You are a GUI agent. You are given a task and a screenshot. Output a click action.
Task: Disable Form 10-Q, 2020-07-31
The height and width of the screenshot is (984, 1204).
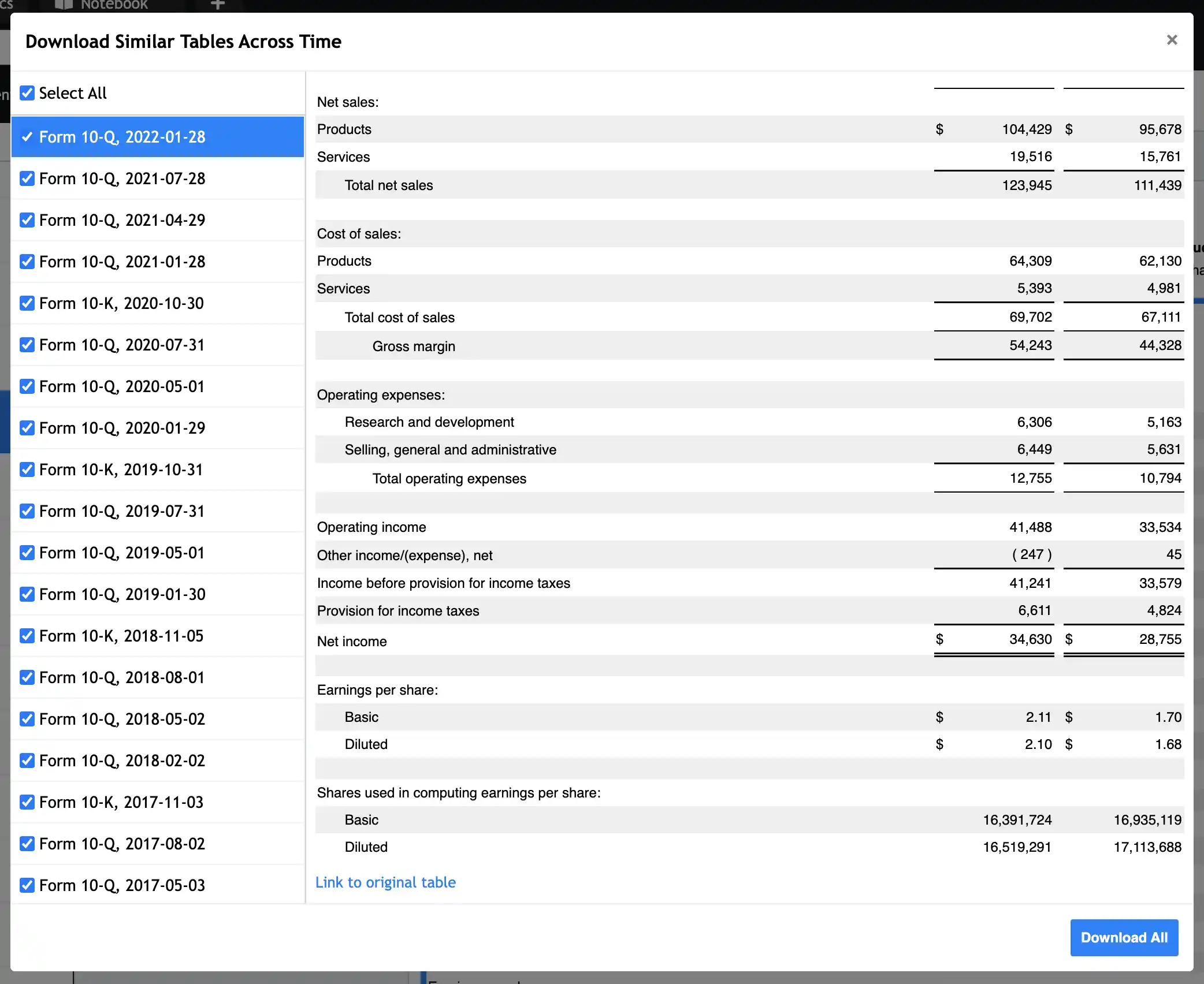click(x=27, y=345)
